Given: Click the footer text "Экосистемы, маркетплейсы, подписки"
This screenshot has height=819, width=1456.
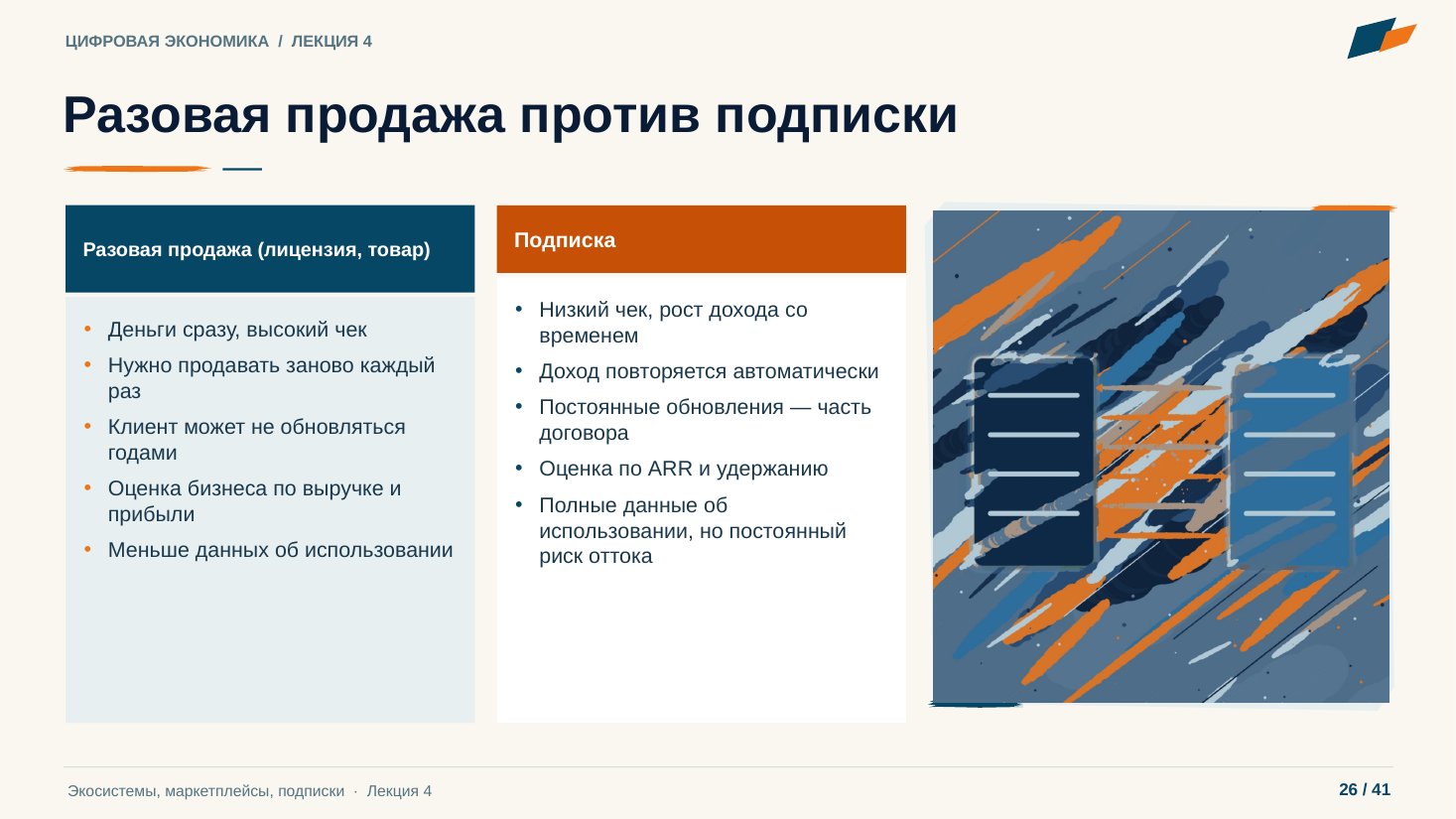Looking at the screenshot, I should tap(206, 791).
